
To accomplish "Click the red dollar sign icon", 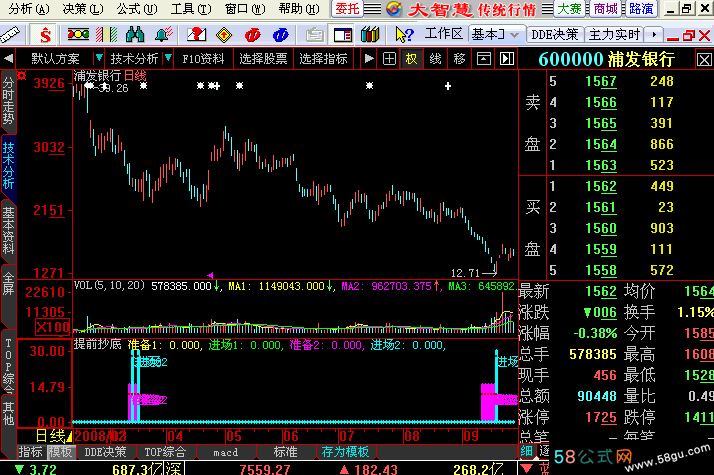I will [x=45, y=35].
